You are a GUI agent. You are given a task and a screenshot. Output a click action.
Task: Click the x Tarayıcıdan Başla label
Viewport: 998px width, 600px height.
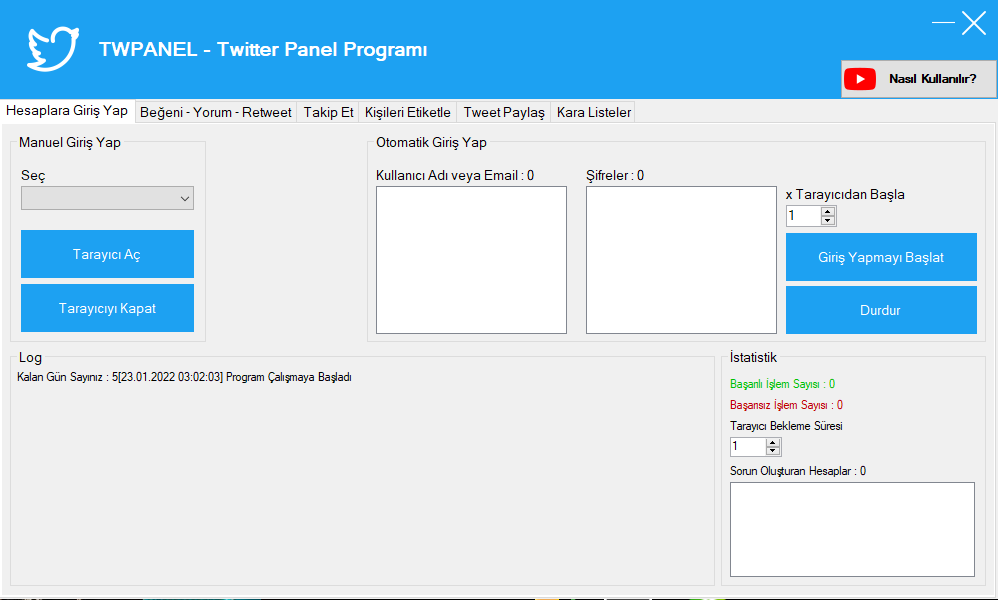pyautogui.click(x=845, y=195)
